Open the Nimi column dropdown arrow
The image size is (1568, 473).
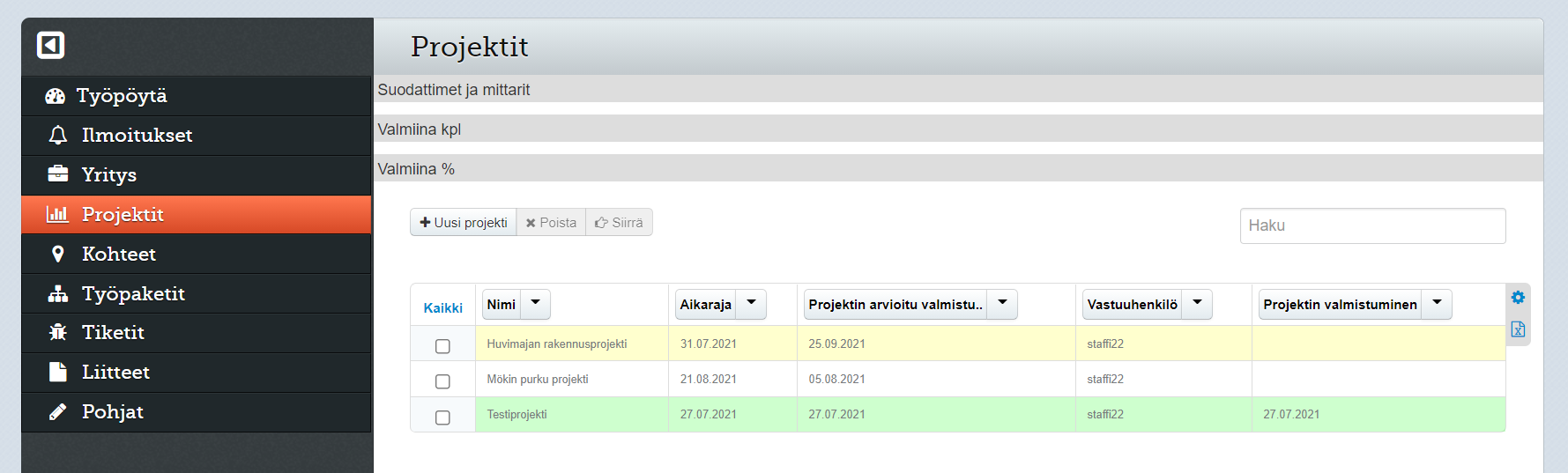[535, 303]
